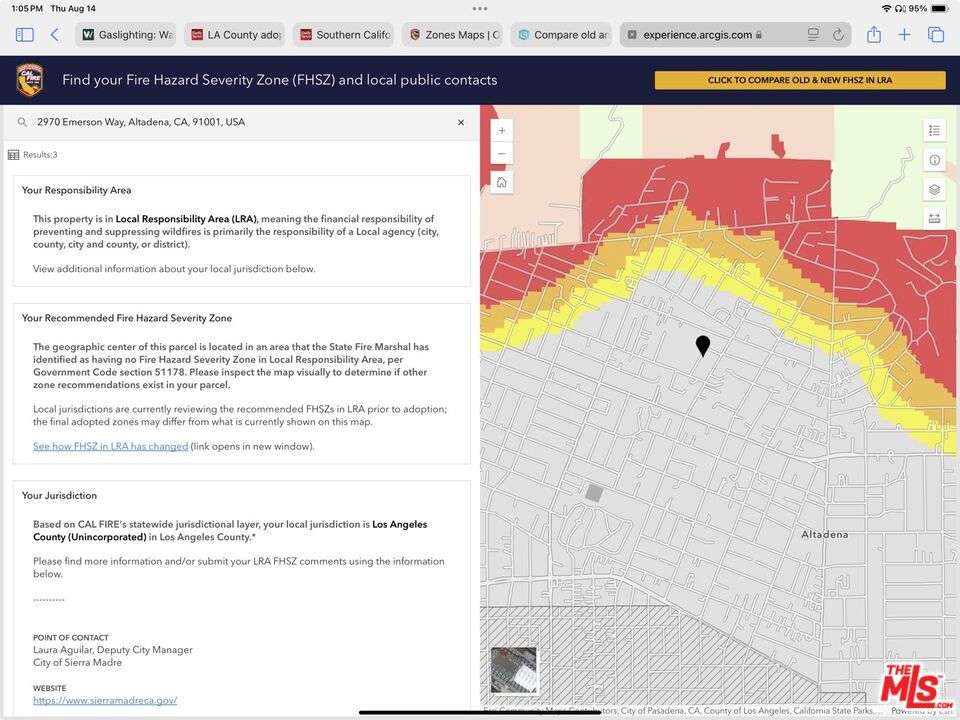Zoom out on the map

coord(502,155)
